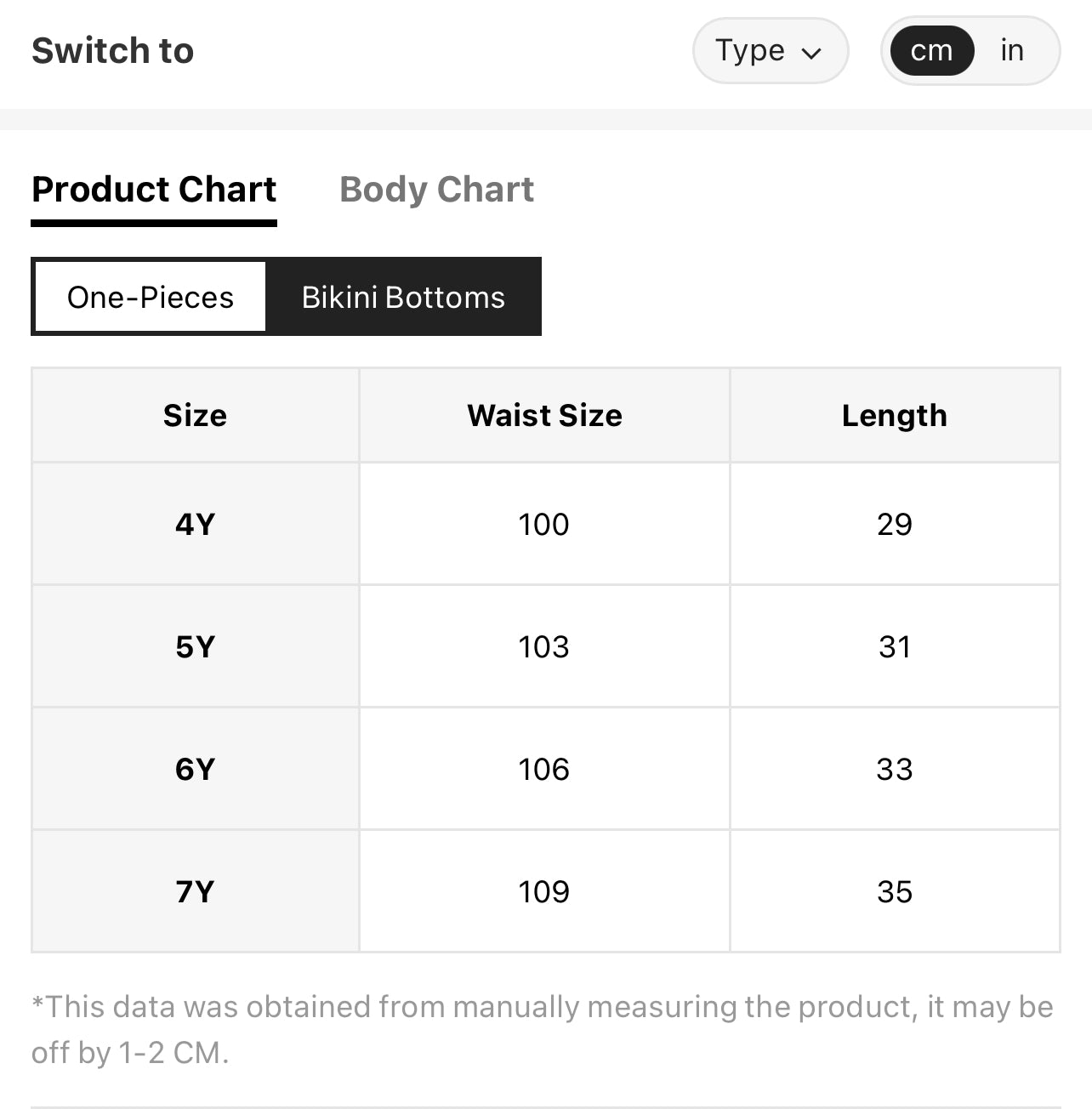This screenshot has height=1109, width=1092.
Task: Click the 35 length value cell
Action: pos(895,891)
